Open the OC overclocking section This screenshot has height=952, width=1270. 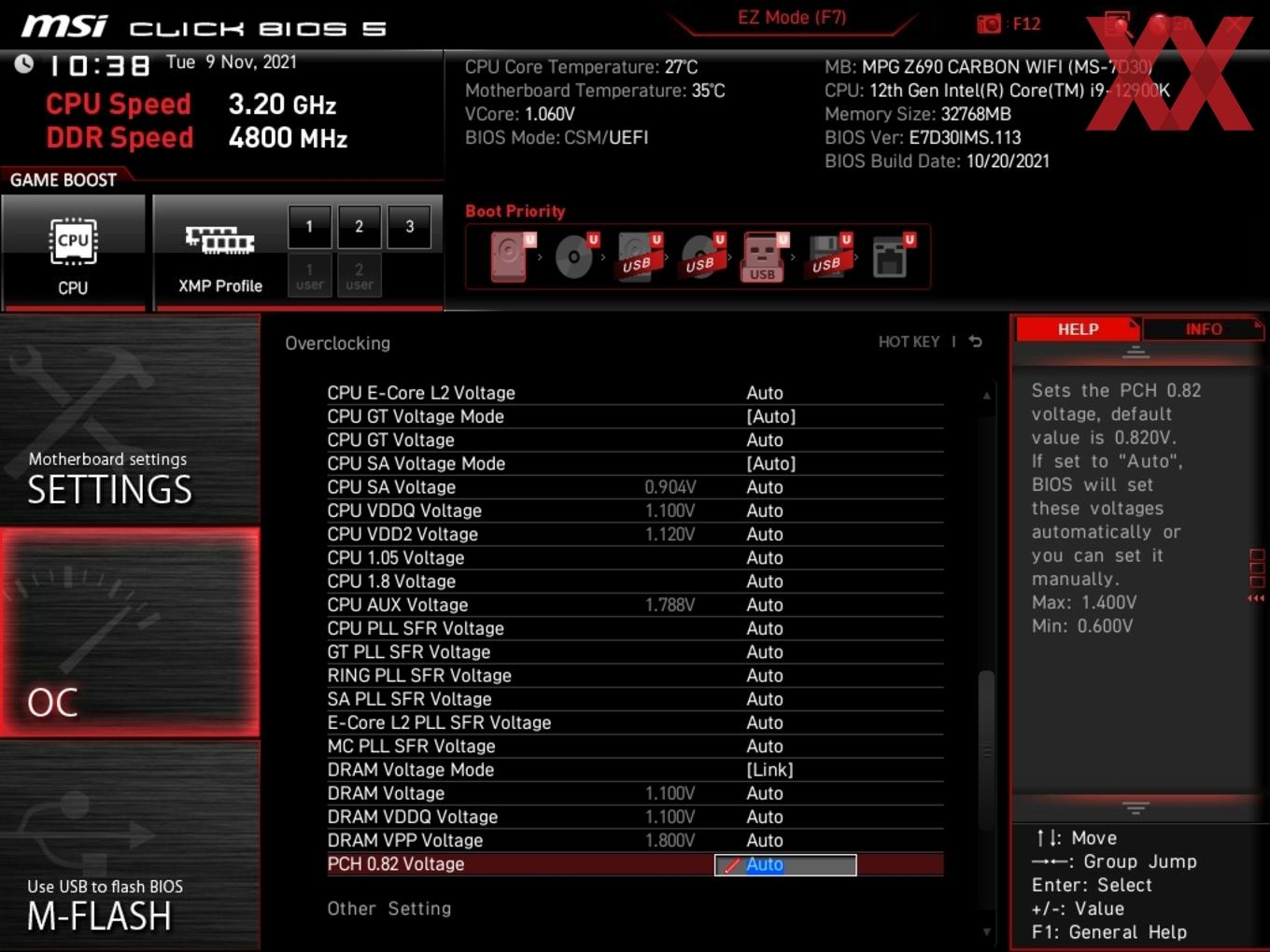[130, 633]
